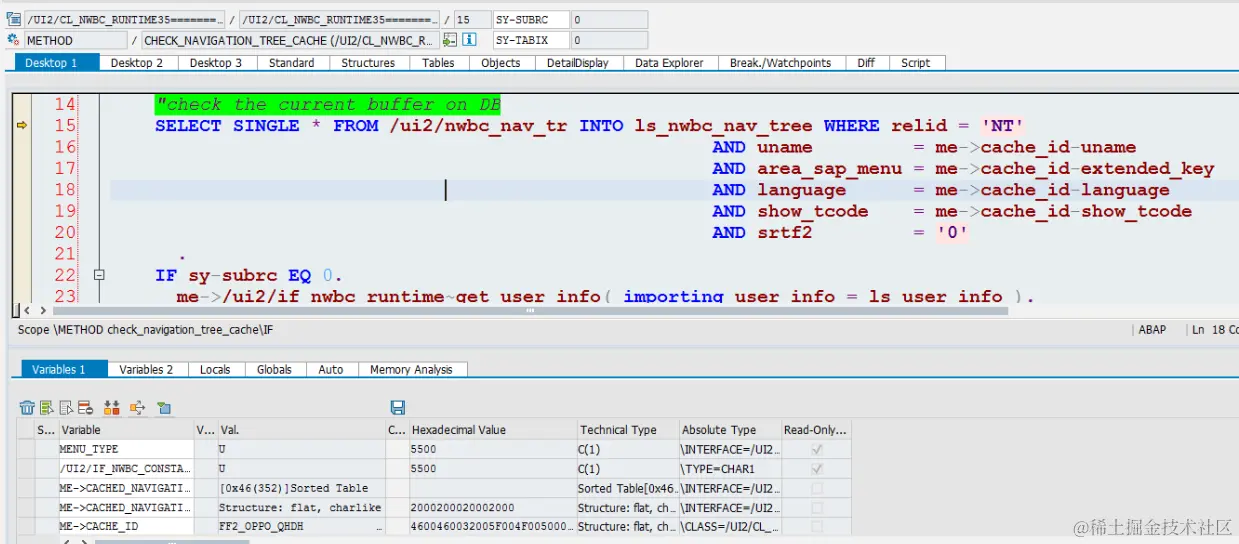The image size is (1239, 544).
Task: Click the code editor horizontal scrollbar thumb
Action: [530, 311]
